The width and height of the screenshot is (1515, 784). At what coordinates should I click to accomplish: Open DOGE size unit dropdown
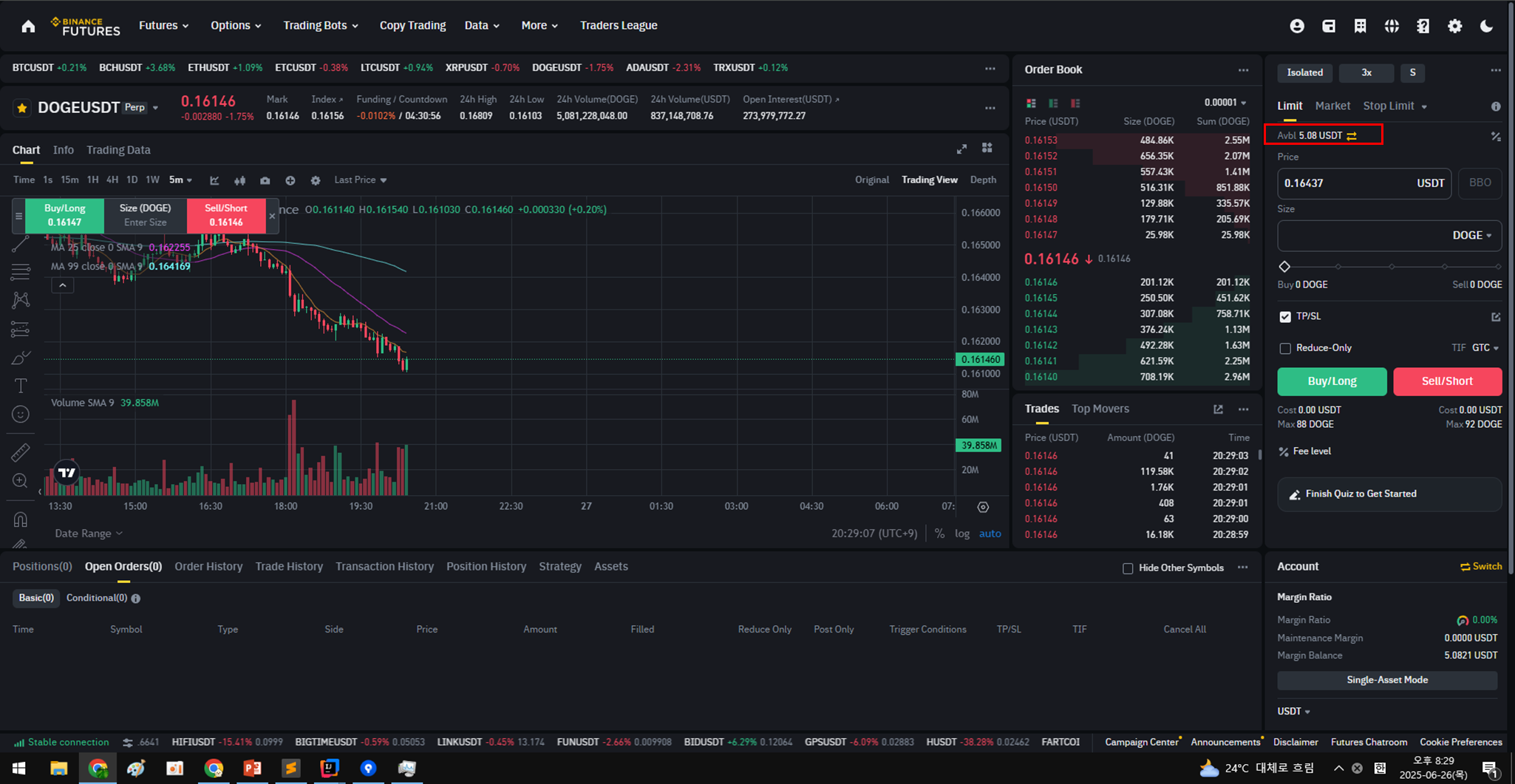click(1472, 235)
